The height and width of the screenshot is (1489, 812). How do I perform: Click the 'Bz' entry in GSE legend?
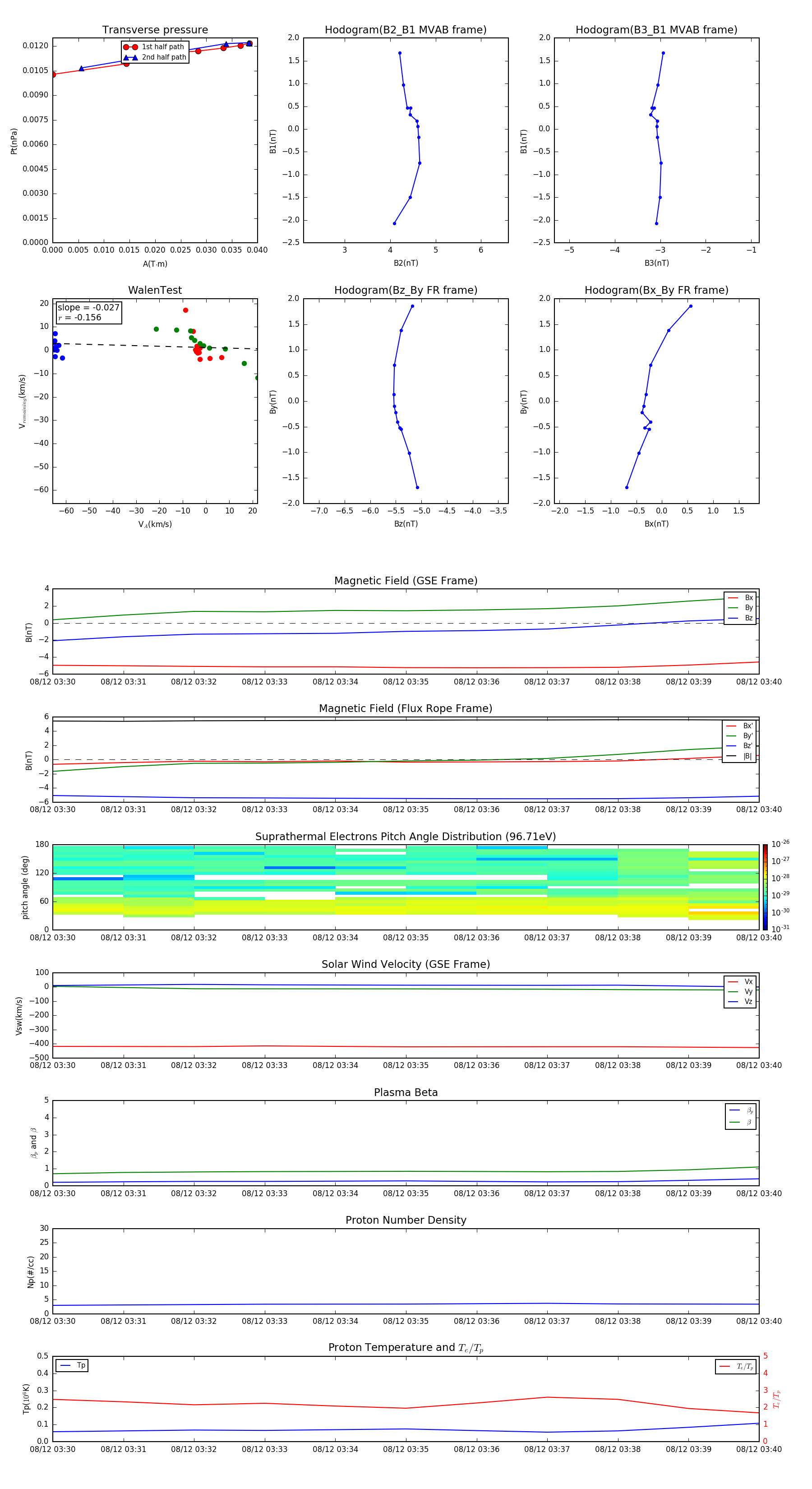tap(740, 619)
